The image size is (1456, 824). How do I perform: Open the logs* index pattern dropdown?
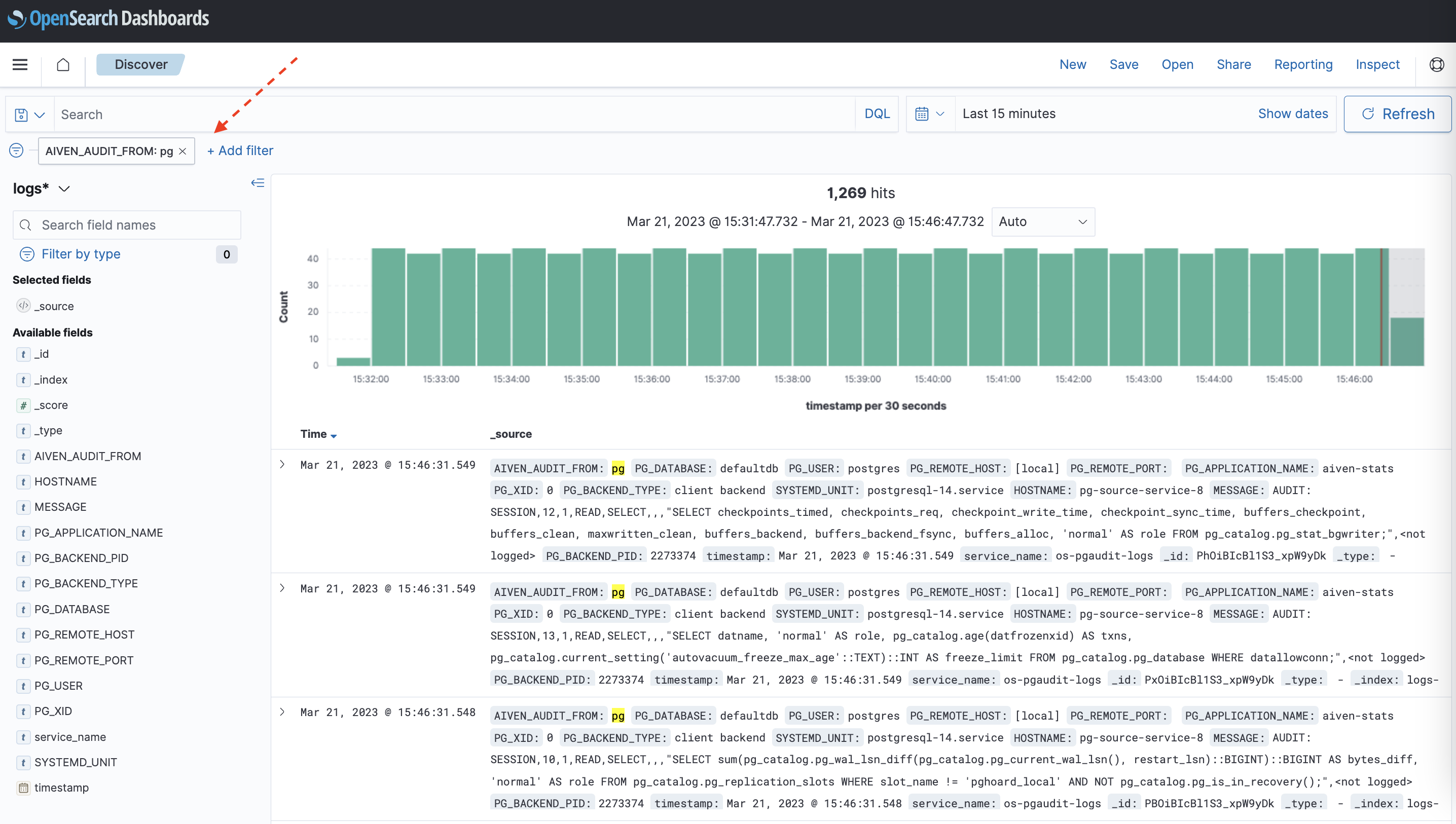(x=42, y=189)
